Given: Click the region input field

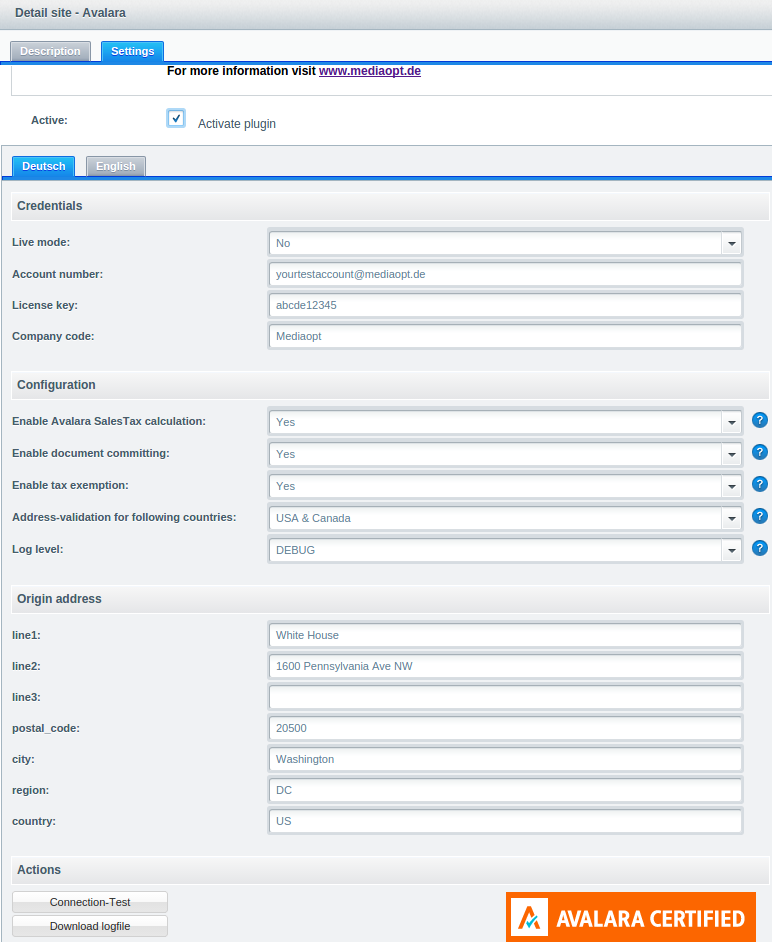Looking at the screenshot, I should click(x=505, y=790).
